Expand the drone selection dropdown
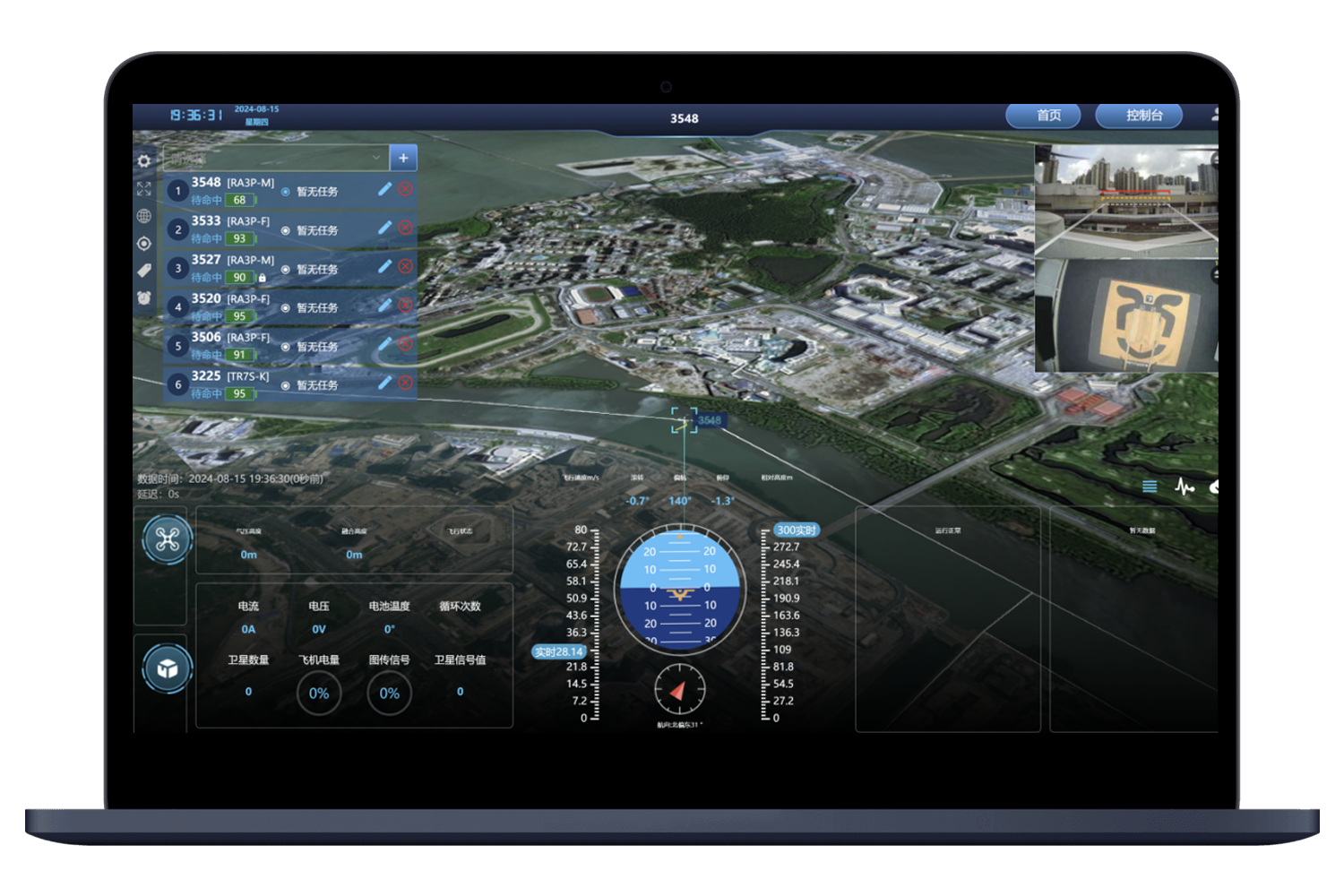Viewport: 1344px width, 896px height. coord(375,159)
